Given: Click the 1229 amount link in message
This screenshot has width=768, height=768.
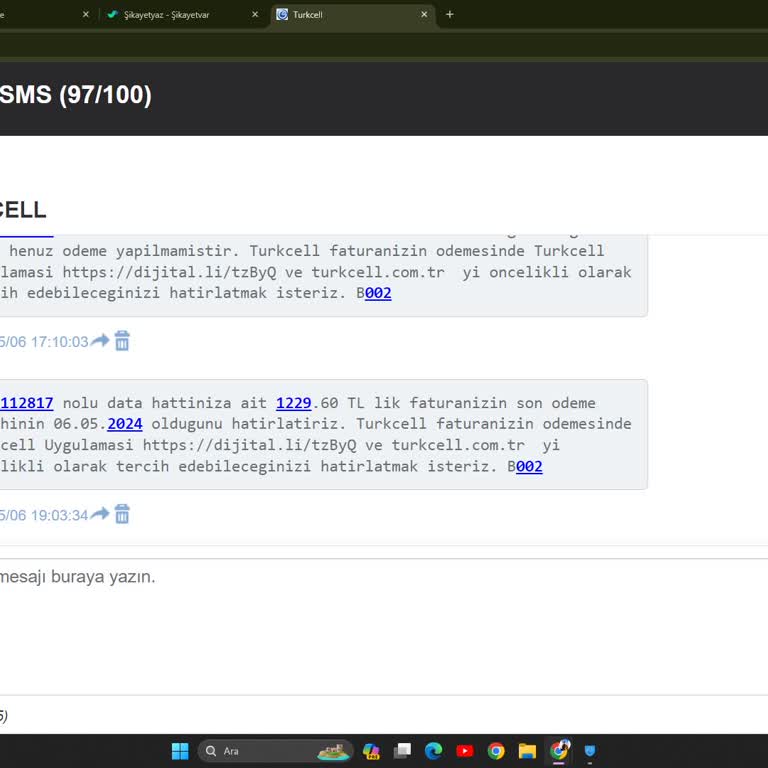Looking at the screenshot, I should tap(294, 403).
